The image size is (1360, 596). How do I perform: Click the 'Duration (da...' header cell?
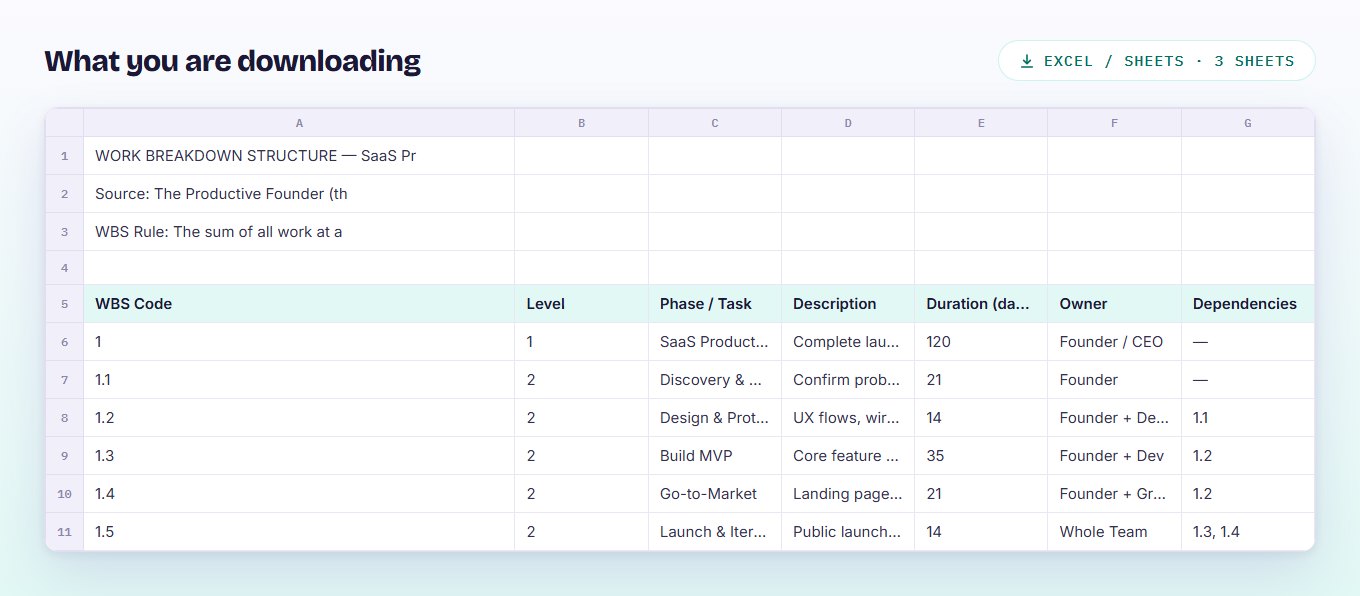981,304
